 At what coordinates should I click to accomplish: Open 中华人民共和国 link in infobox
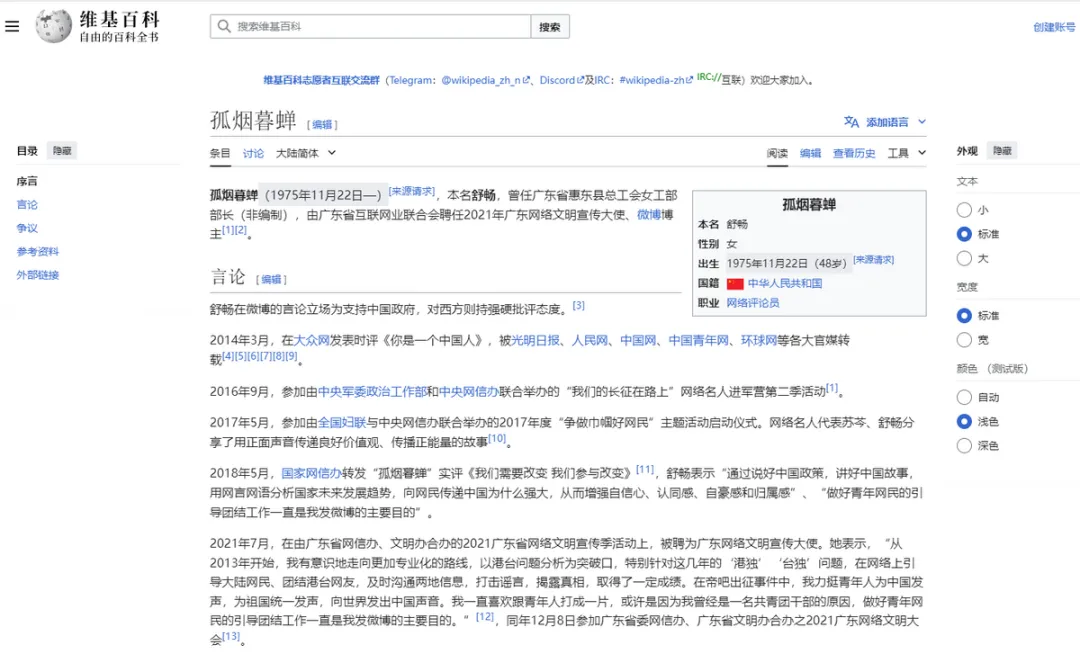[785, 283]
